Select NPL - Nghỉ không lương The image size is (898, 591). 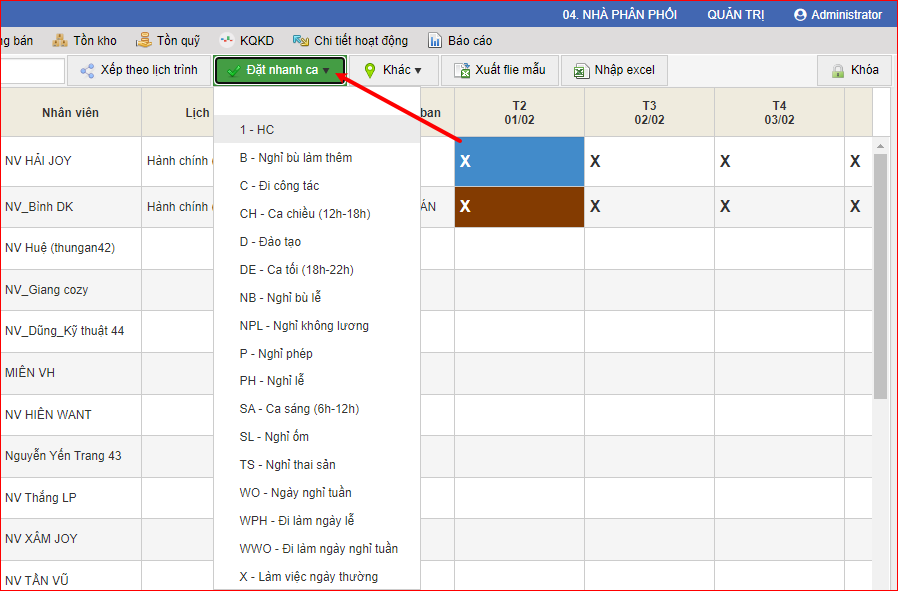click(317, 325)
